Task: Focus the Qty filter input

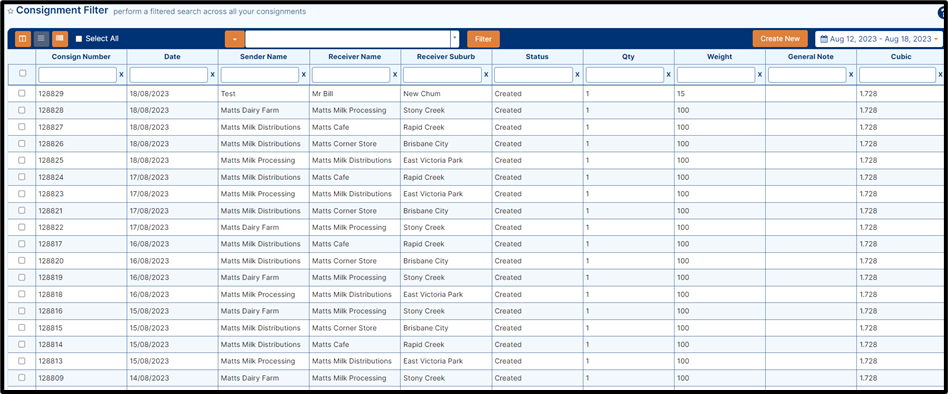Action: tap(625, 75)
